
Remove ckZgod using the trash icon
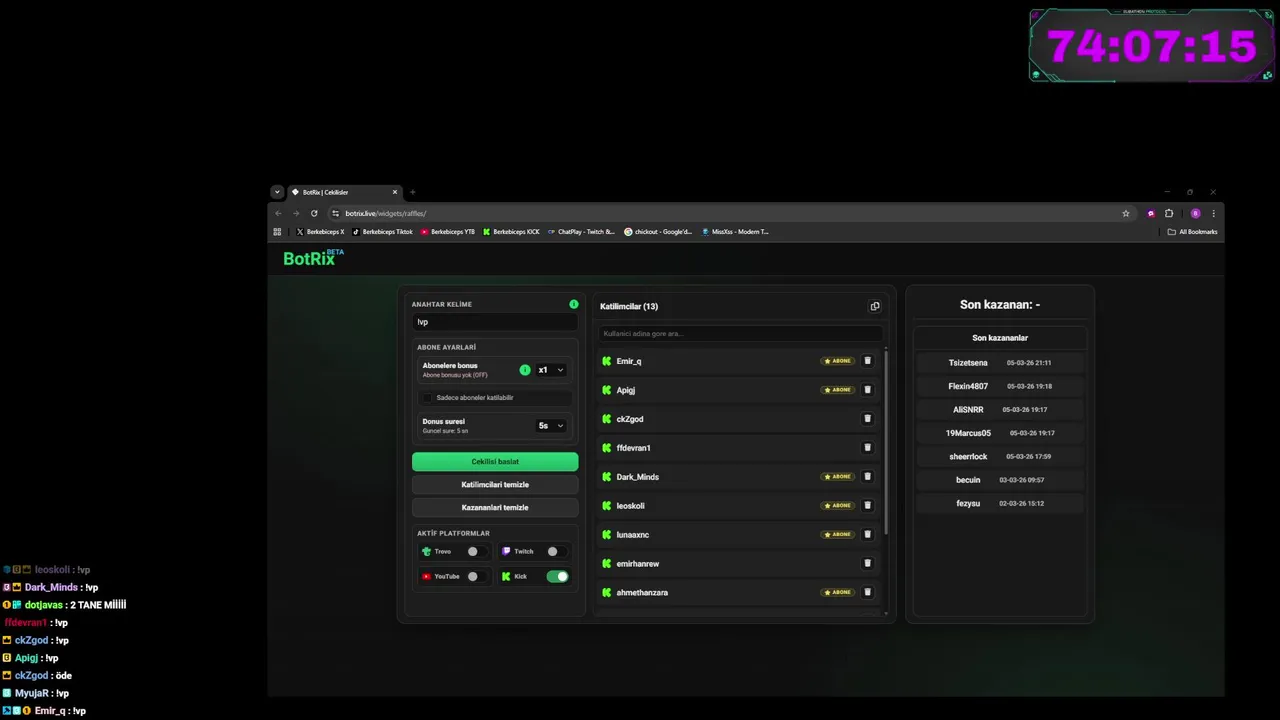coord(868,419)
